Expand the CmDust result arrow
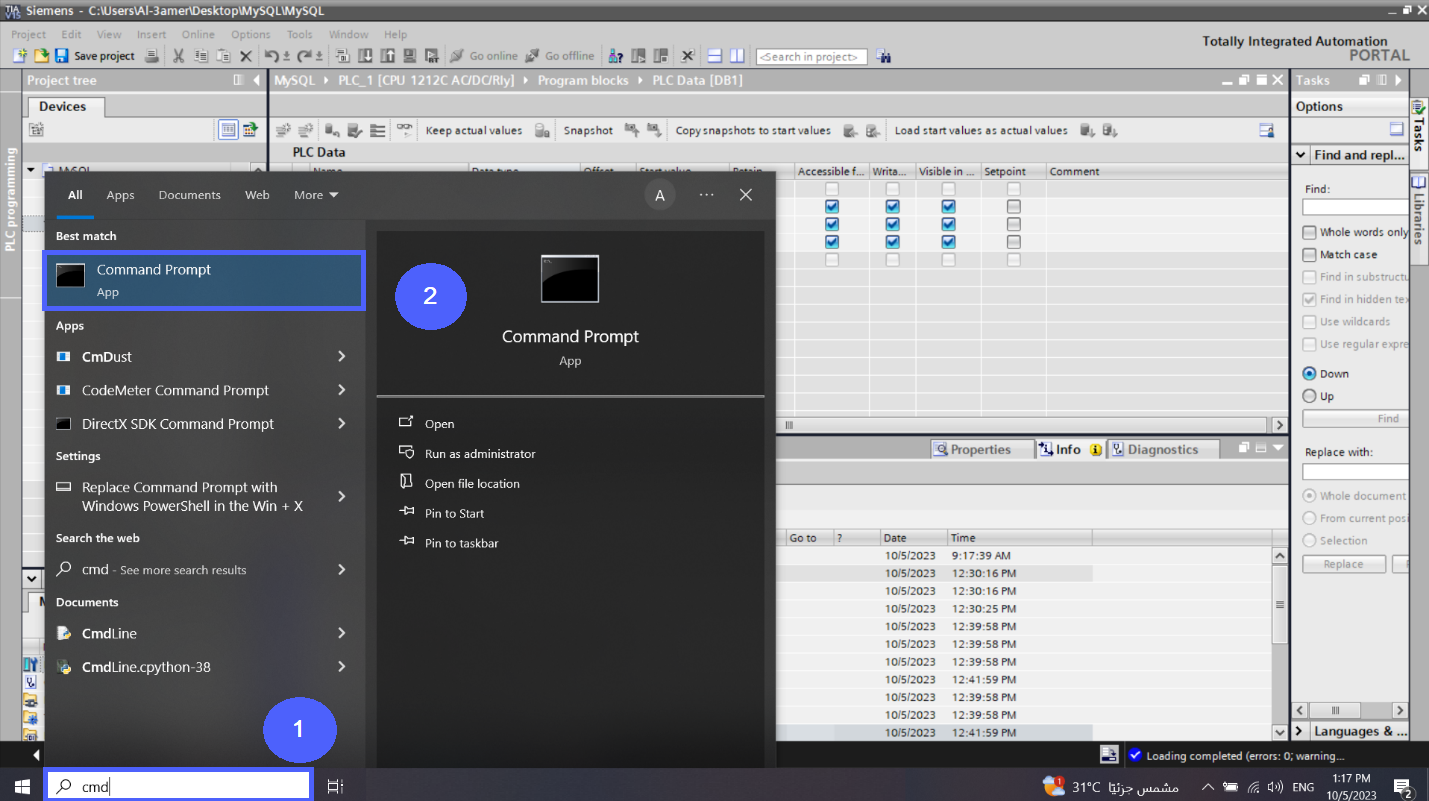This screenshot has height=801, width=1429. [x=342, y=357]
